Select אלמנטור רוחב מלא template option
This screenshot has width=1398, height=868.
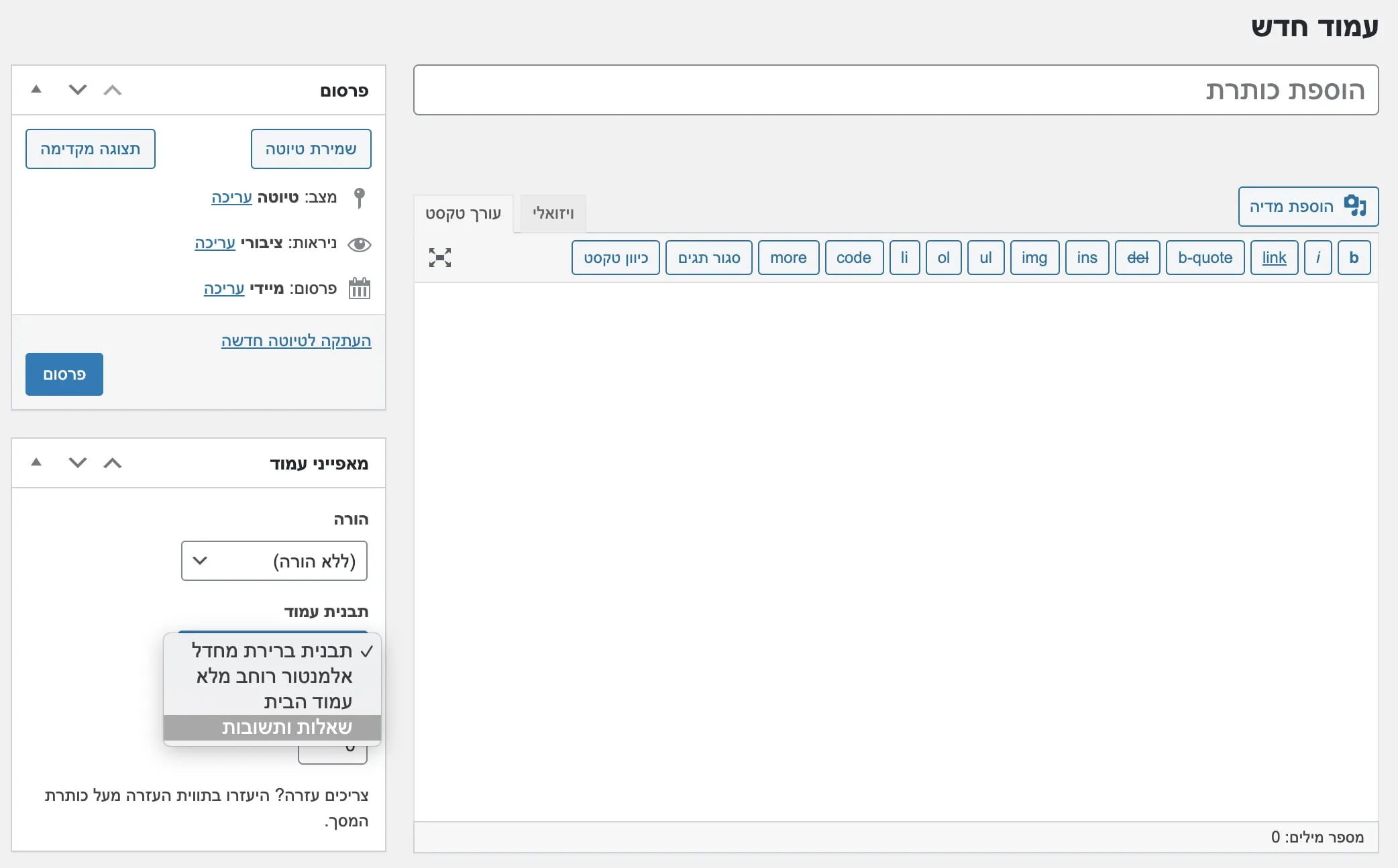(x=272, y=676)
